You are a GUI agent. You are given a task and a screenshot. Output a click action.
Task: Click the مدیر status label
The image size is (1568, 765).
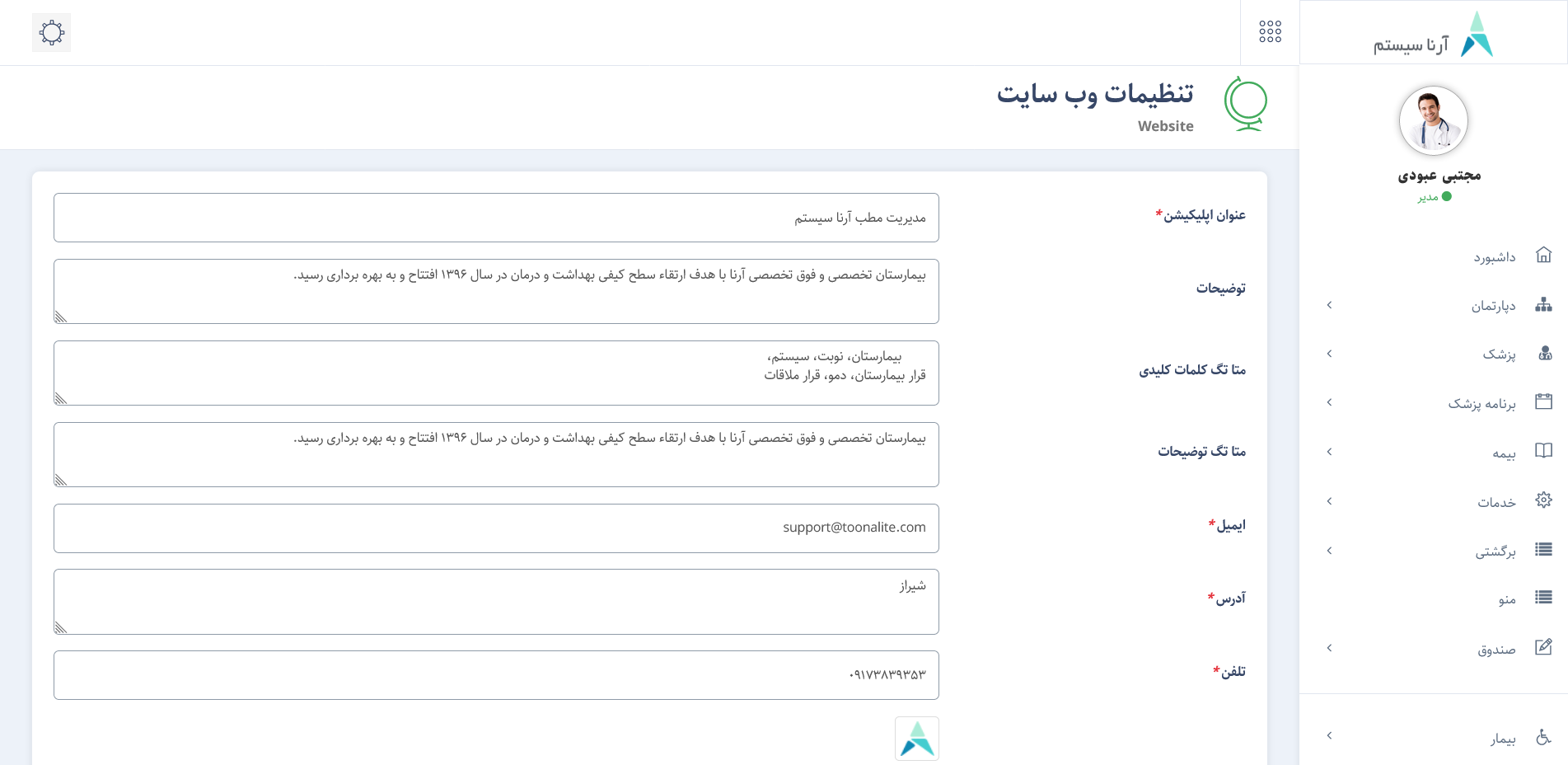point(1428,197)
